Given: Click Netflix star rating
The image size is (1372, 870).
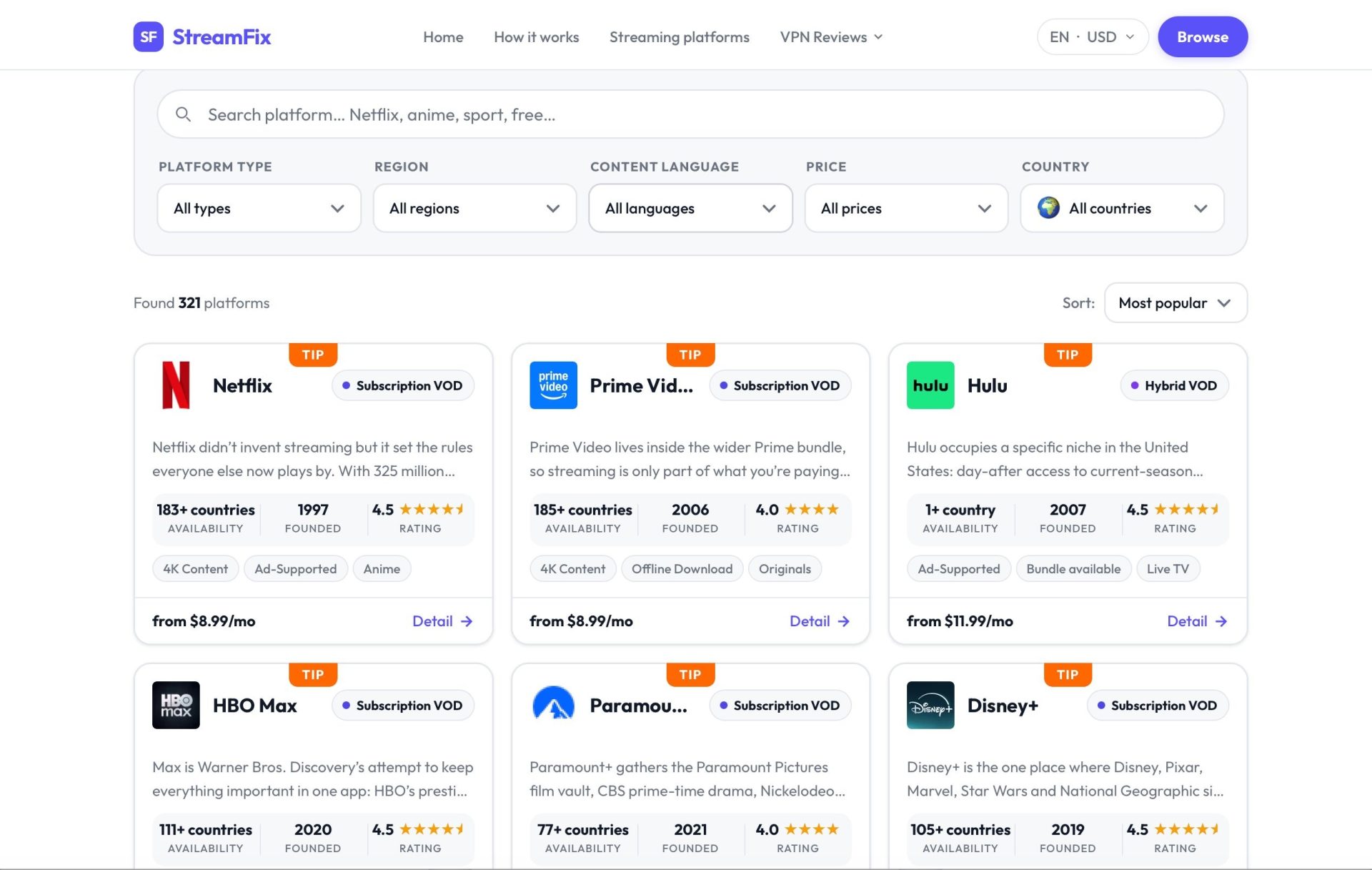Looking at the screenshot, I should tap(432, 510).
